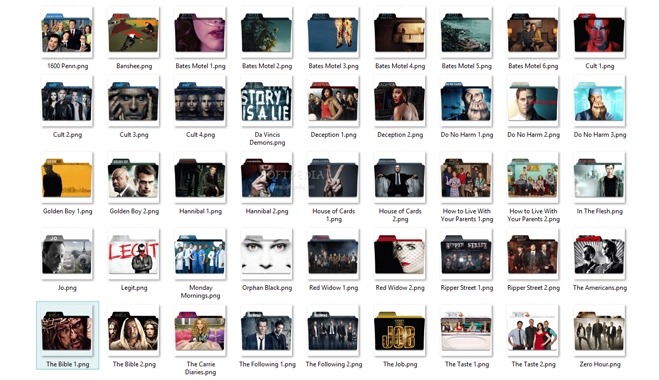Screen dimensions: 659x380
Task: Click the Golden Boy 1.png yellow folder
Action: point(67,178)
